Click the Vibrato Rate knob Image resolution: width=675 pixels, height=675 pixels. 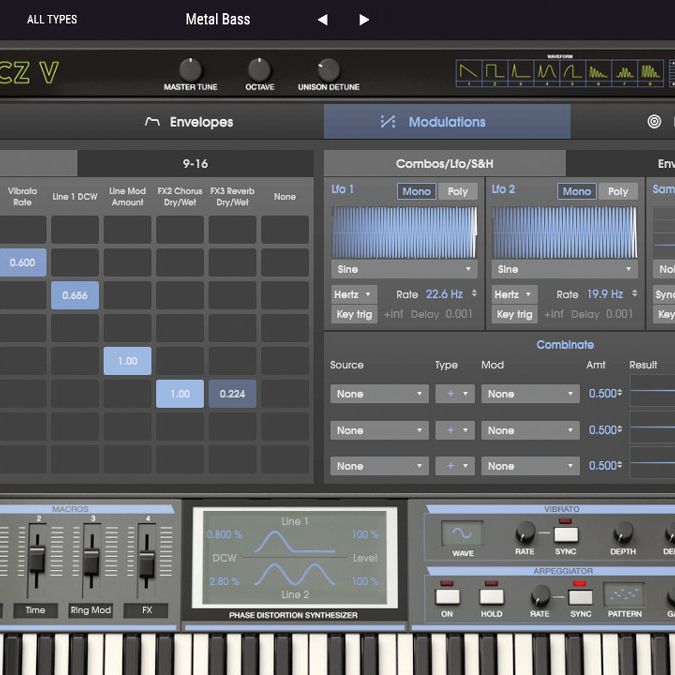525,533
